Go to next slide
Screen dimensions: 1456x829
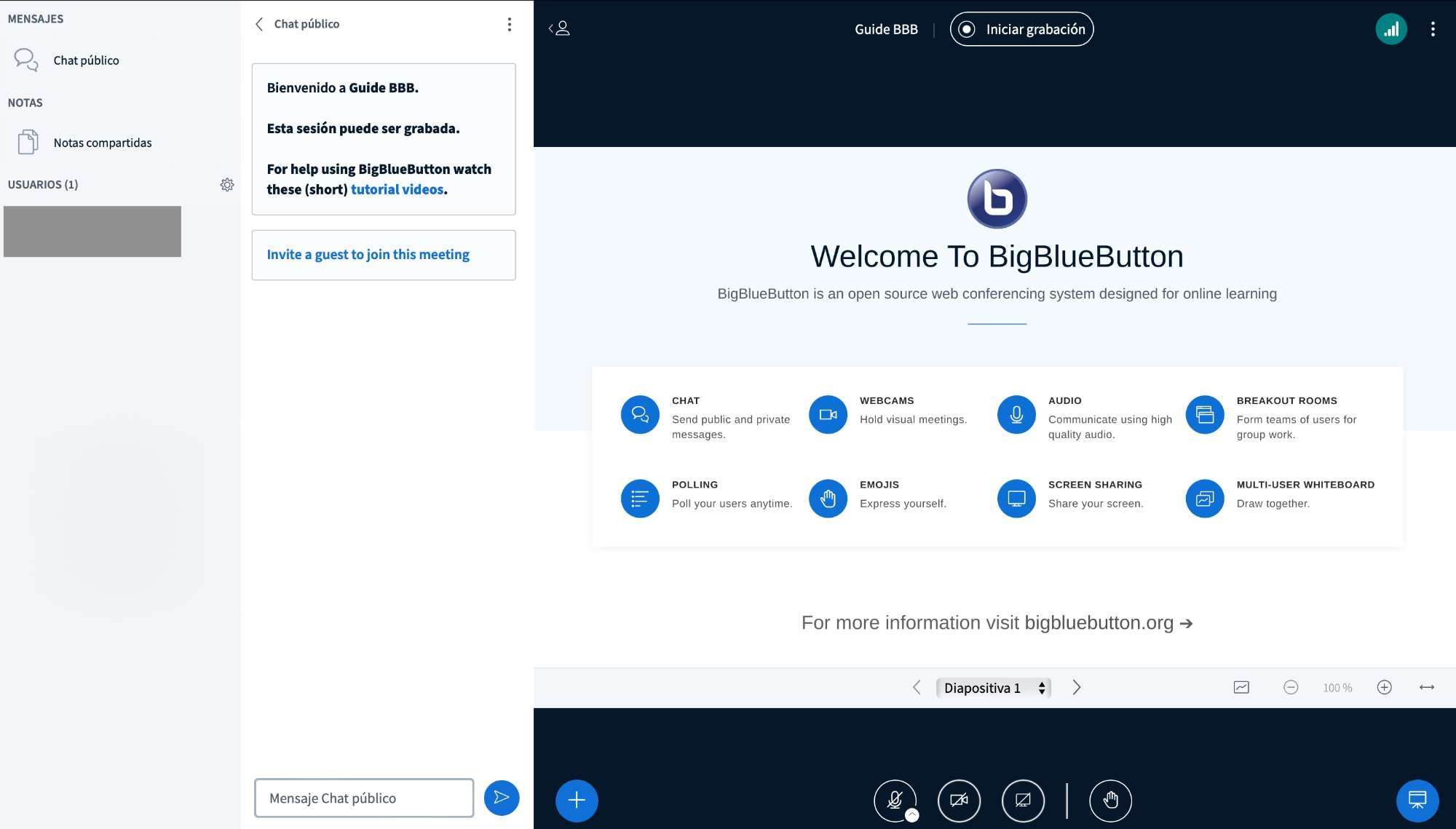pos(1077,688)
